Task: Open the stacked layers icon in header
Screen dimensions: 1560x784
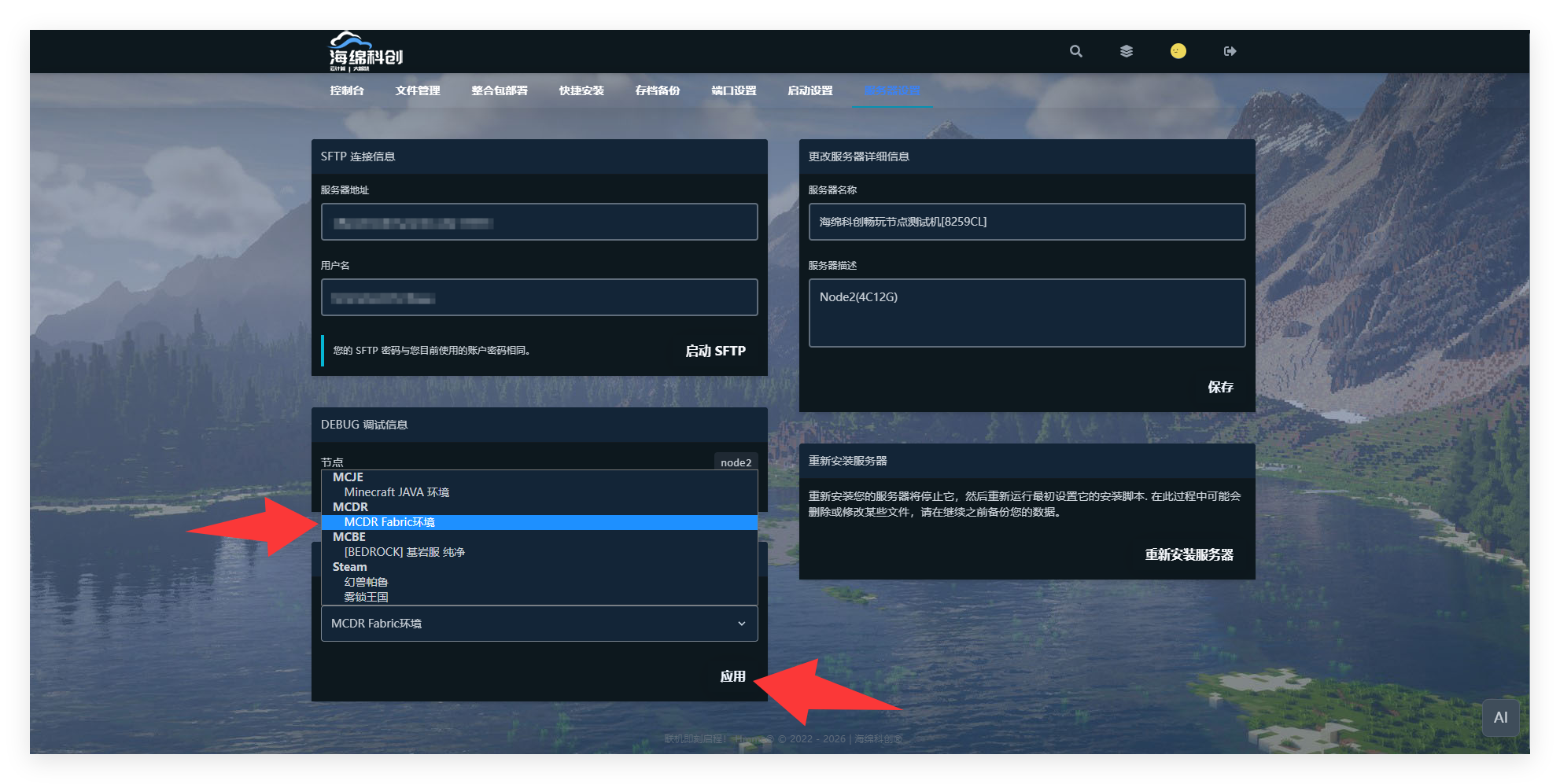Action: pos(1127,51)
